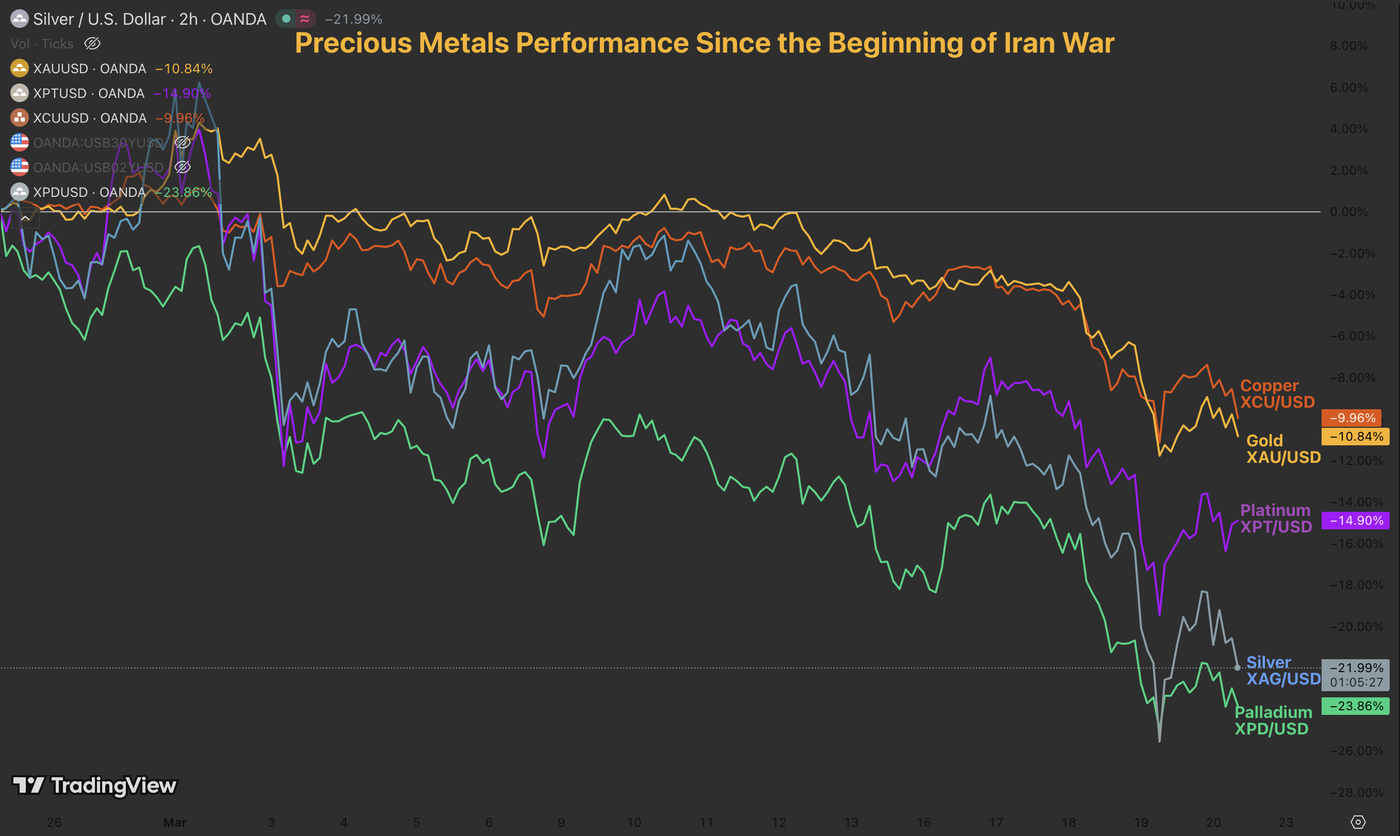
Task: Show the hidden OANDA:USB02YUSD series via its eye
Action: pyautogui.click(x=182, y=166)
